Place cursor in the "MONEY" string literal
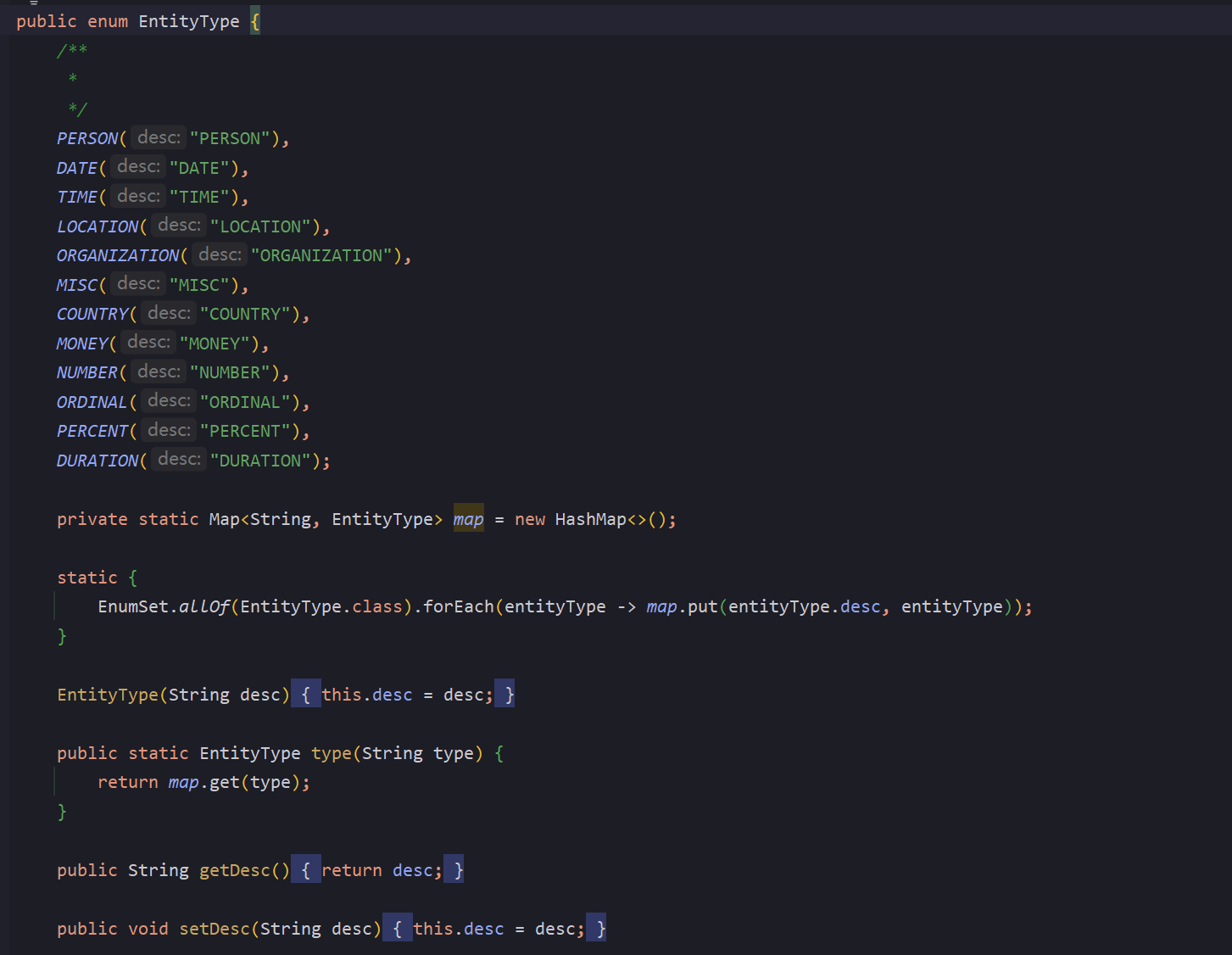 coord(215,343)
